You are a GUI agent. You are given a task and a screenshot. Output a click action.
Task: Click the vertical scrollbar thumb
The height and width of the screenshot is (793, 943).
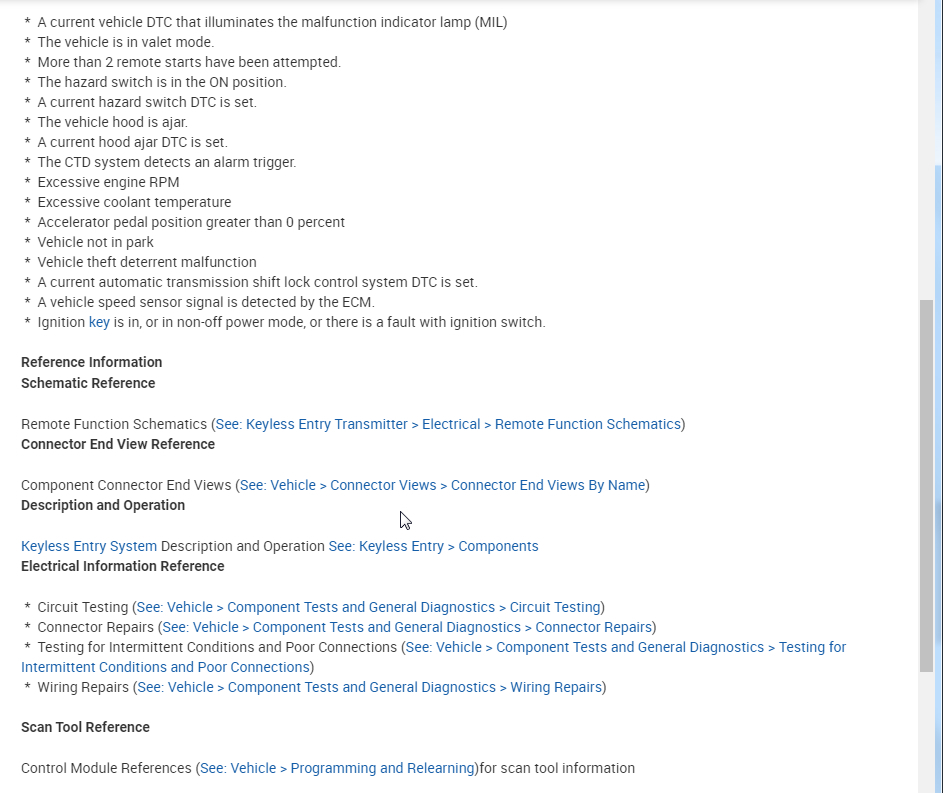926,485
